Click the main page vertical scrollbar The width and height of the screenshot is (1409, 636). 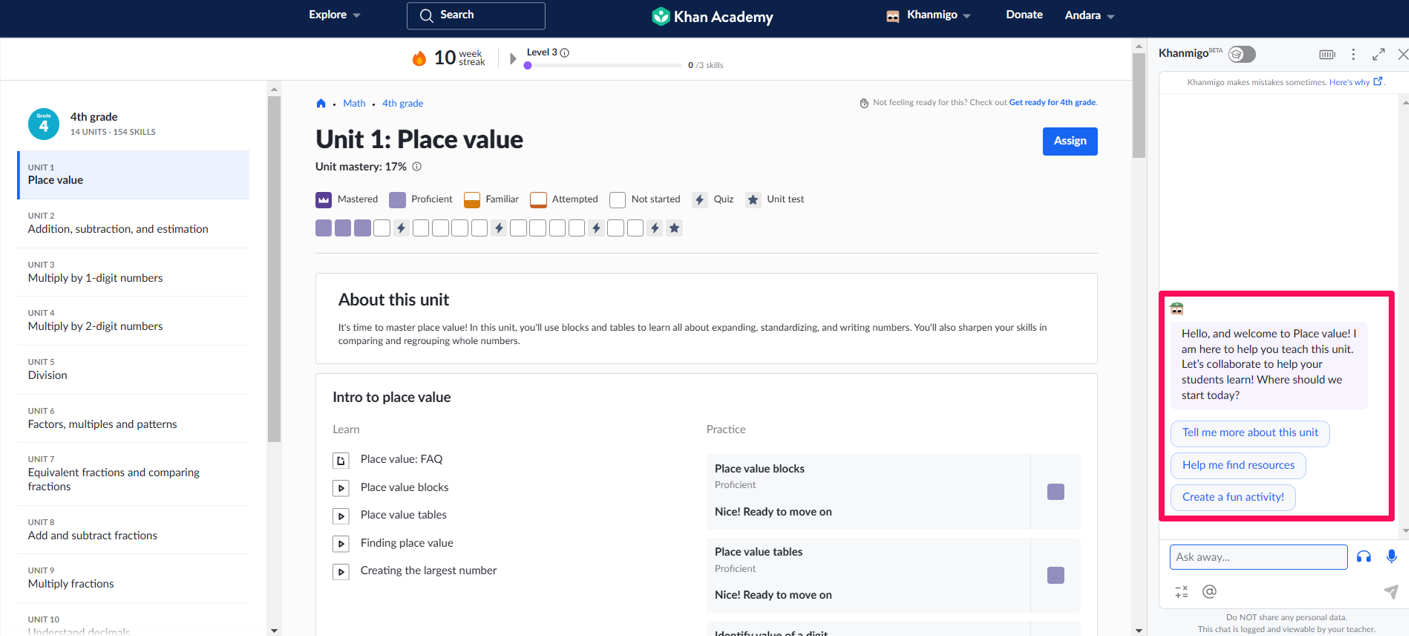click(1138, 105)
